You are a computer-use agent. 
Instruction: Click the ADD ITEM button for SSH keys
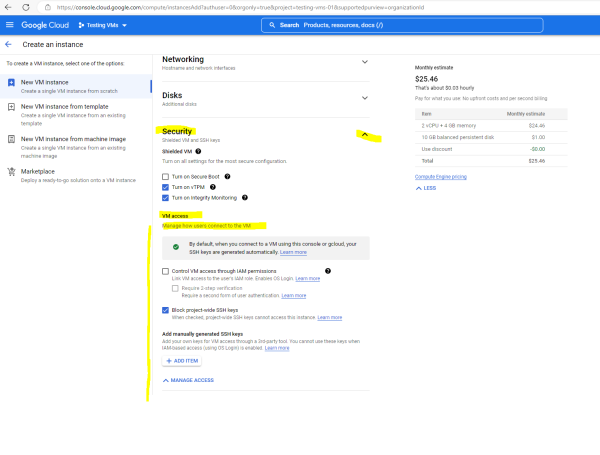point(182,361)
